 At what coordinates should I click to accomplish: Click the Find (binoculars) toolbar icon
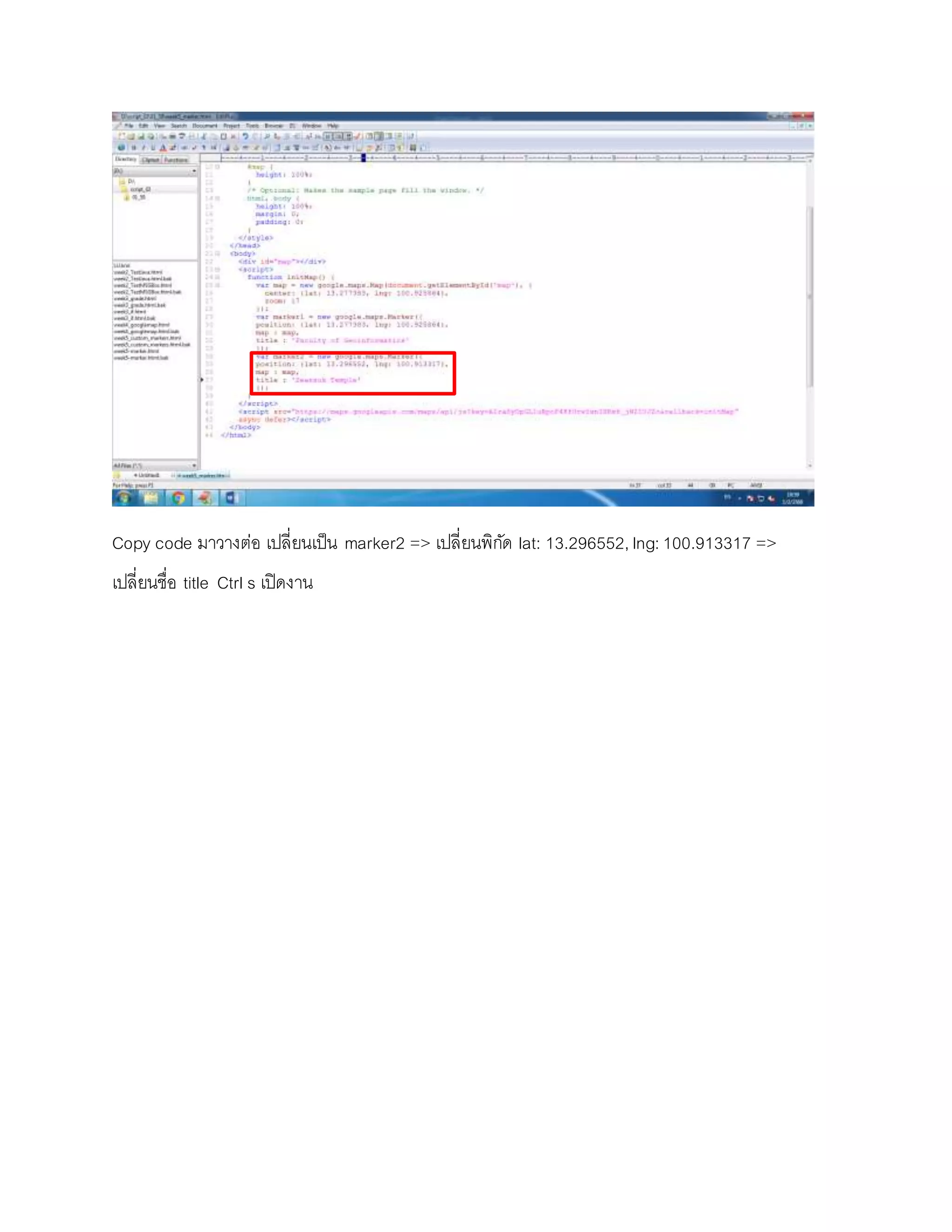click(x=267, y=137)
